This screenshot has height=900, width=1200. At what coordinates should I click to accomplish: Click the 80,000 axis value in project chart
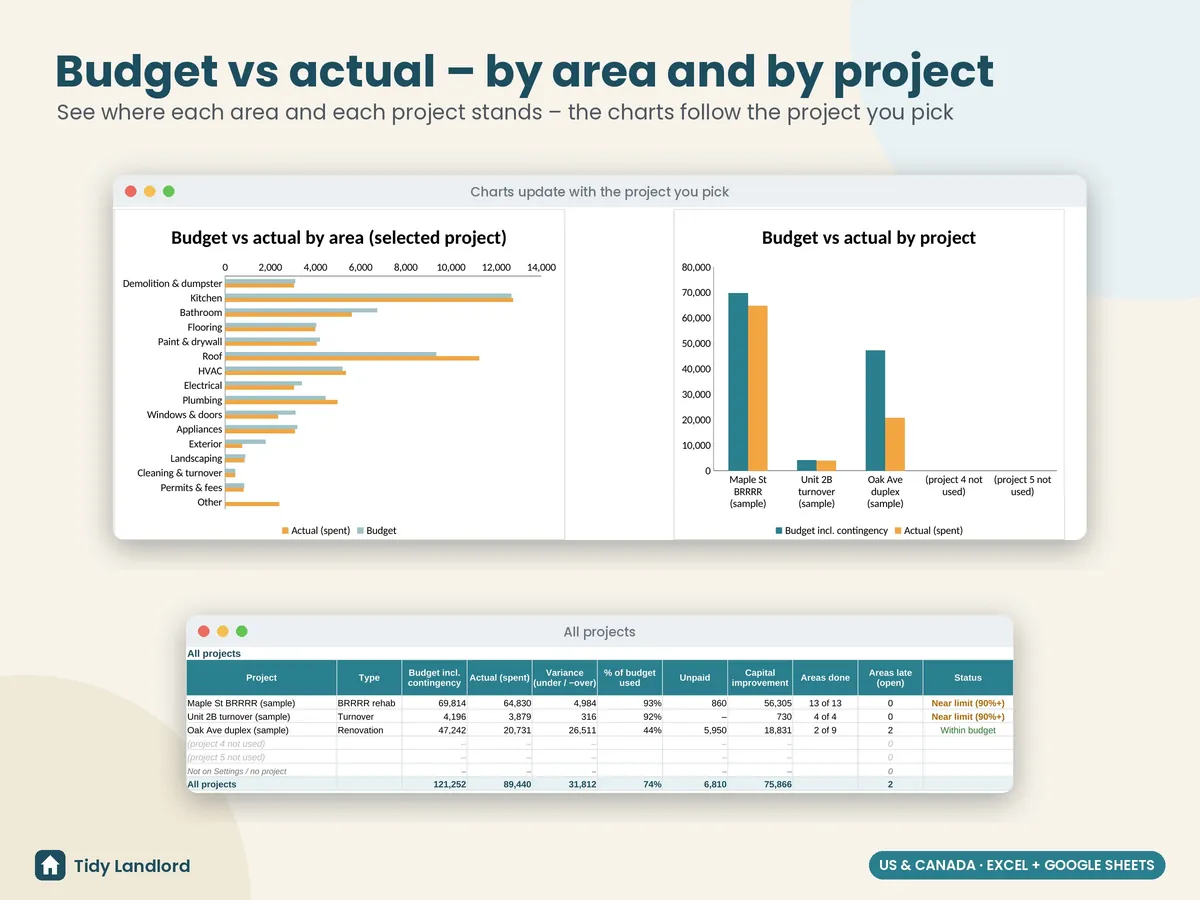[696, 268]
